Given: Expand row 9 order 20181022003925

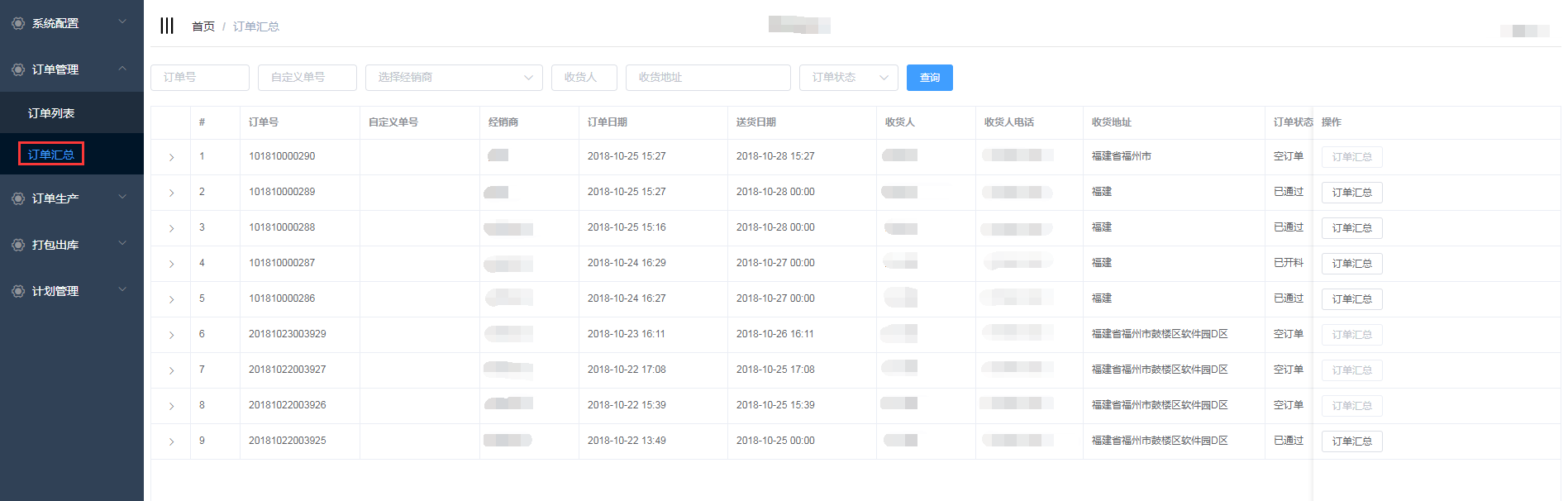Looking at the screenshot, I should tap(171, 441).
